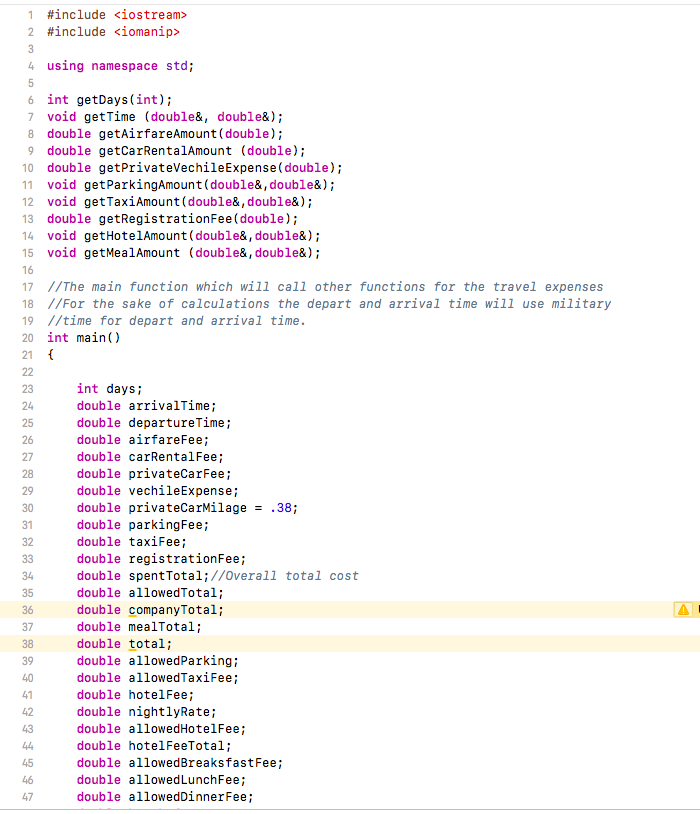Click the privateCarMilage variable name
This screenshot has width=700, height=814.
pos(187,508)
